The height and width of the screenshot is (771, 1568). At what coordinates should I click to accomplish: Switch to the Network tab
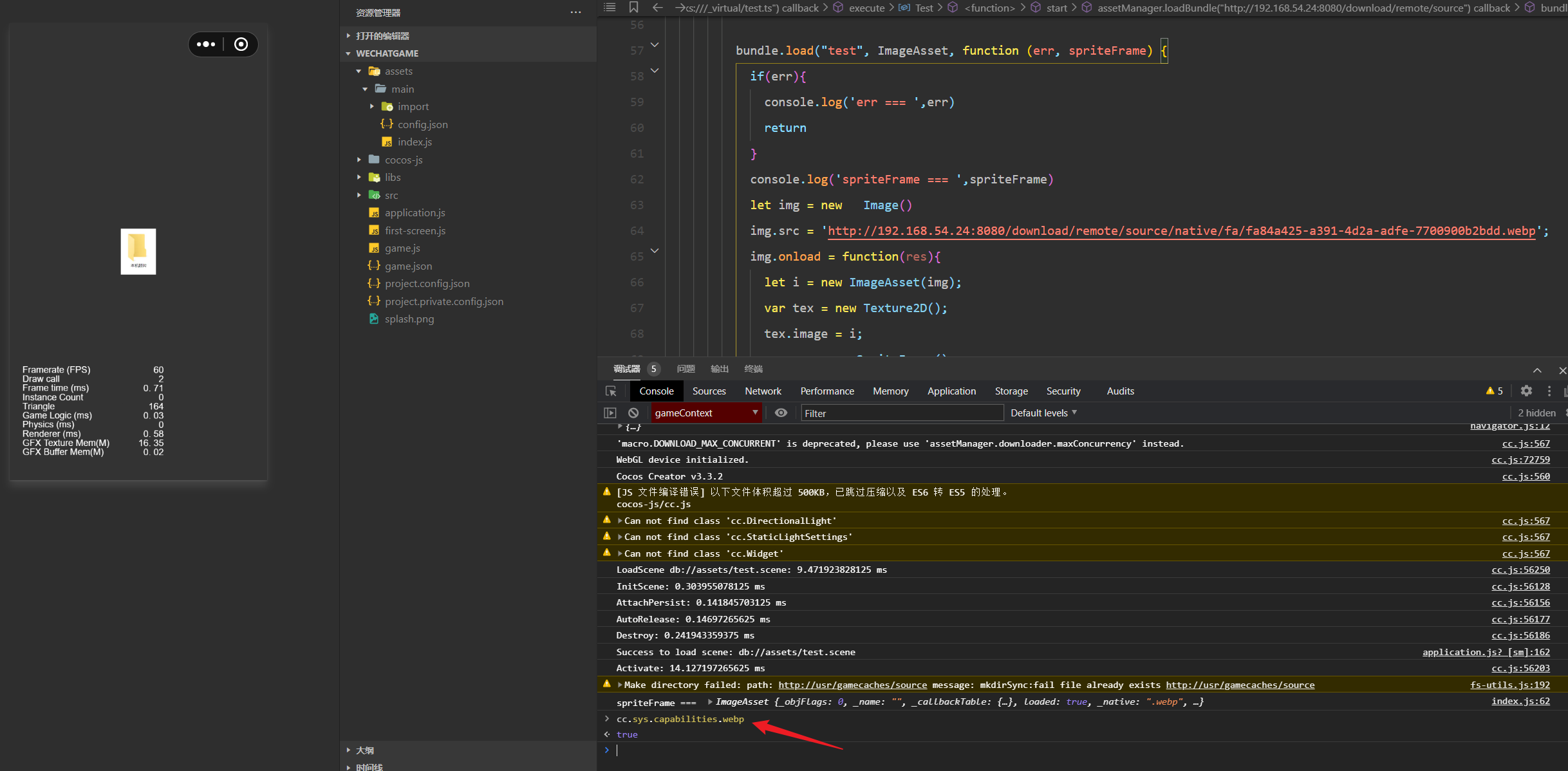(762, 391)
